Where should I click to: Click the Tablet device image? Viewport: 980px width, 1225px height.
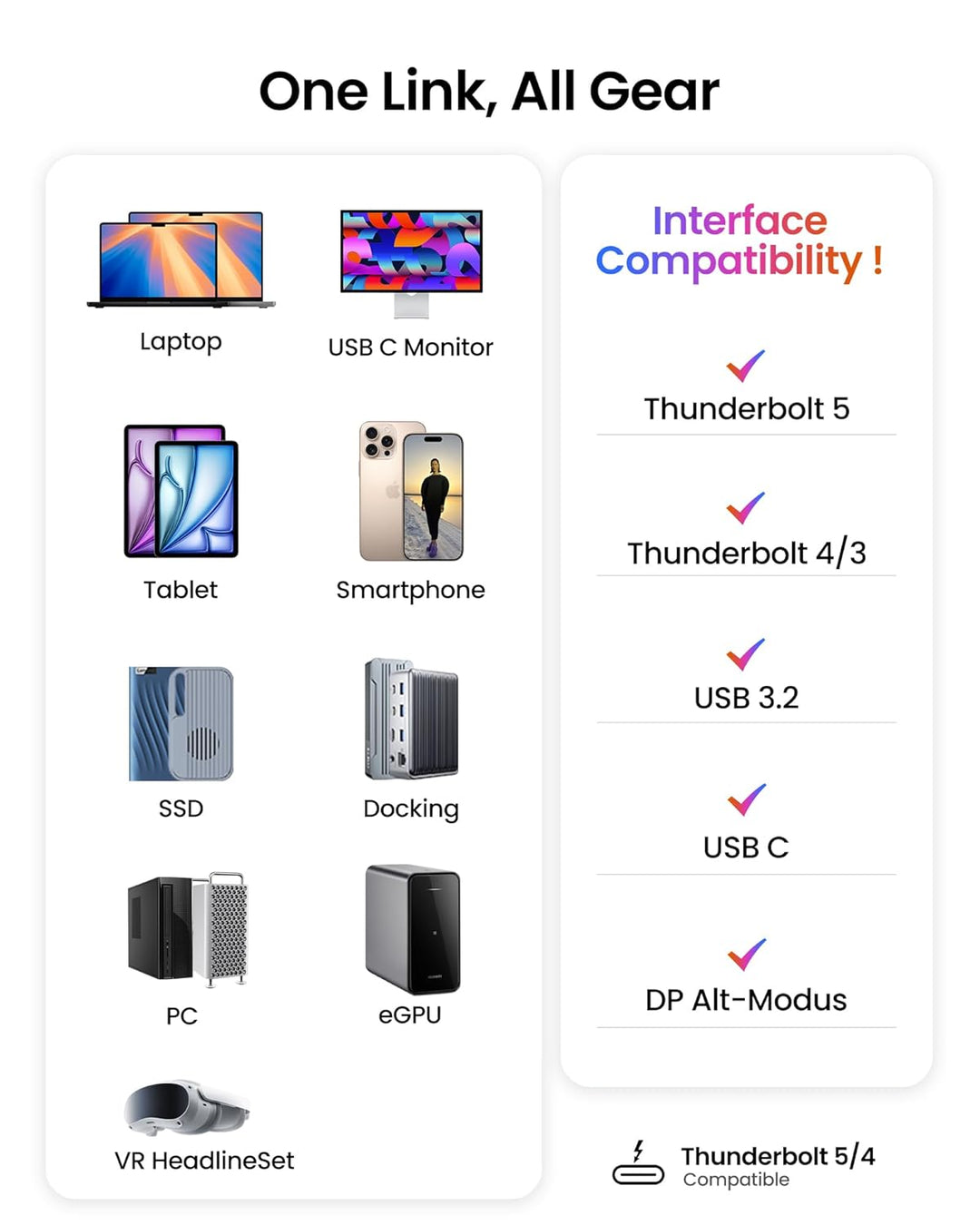pyautogui.click(x=181, y=491)
